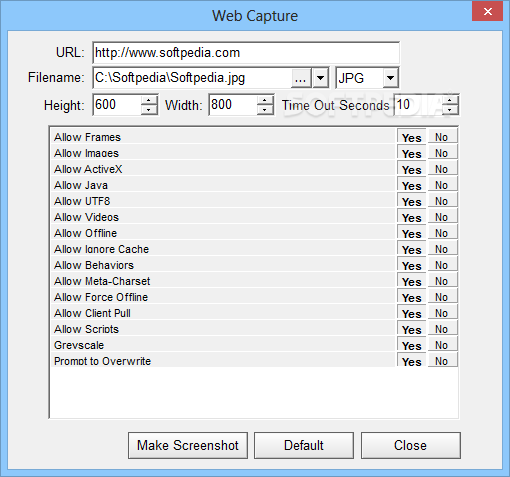Click the Close button at bottom
Screen dimensions: 510x477
pyautogui.click(x=411, y=445)
